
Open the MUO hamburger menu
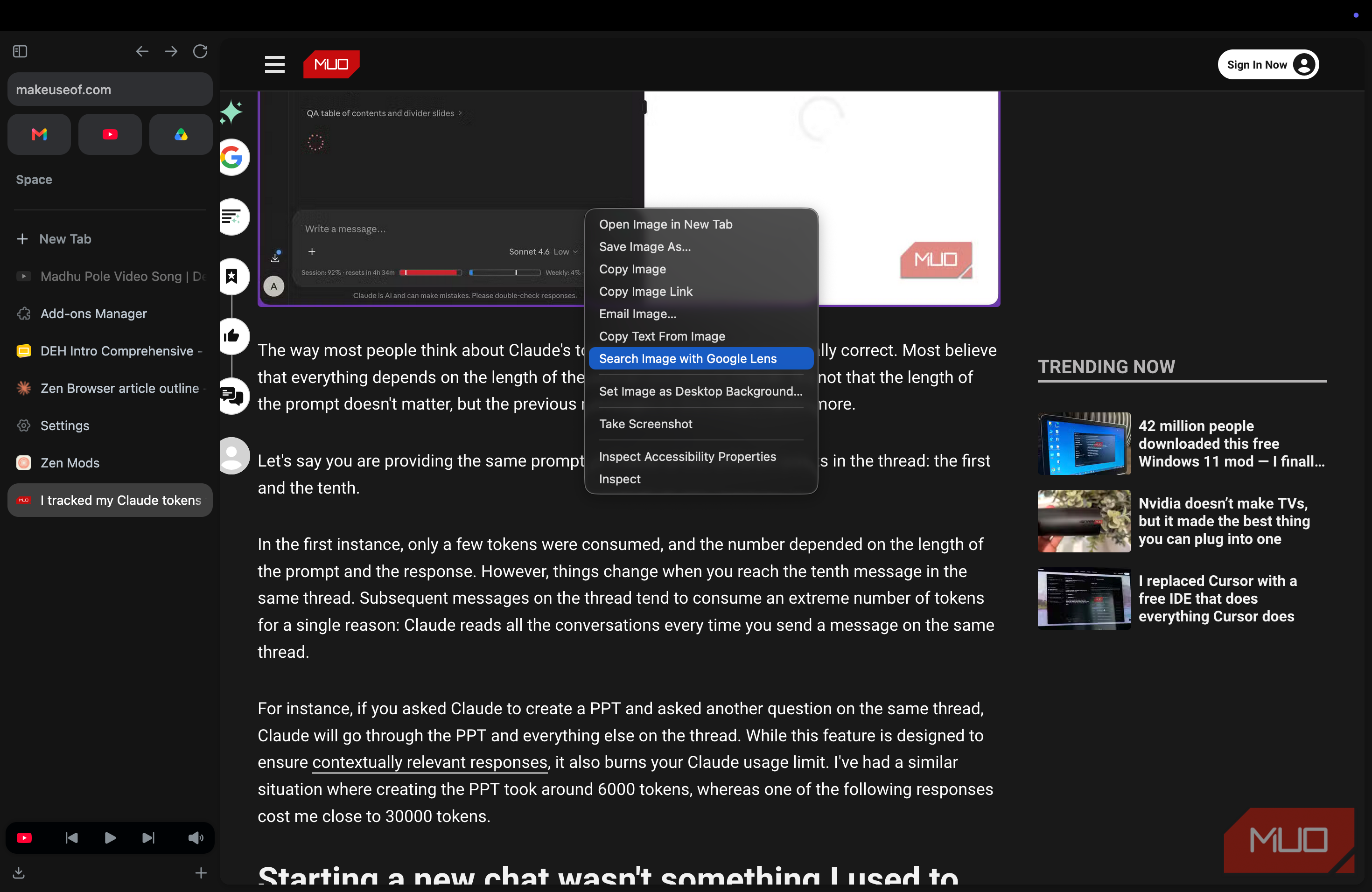click(275, 64)
